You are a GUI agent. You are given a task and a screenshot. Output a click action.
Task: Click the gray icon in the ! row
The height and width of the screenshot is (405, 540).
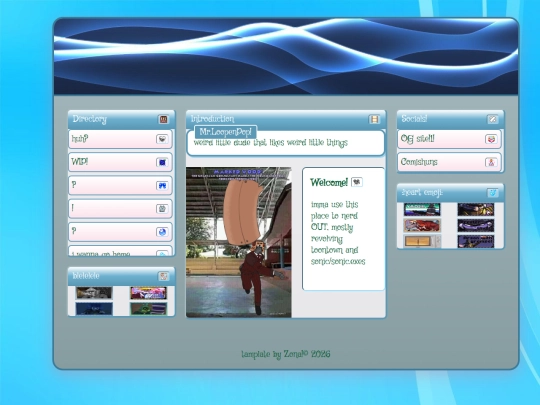click(162, 208)
